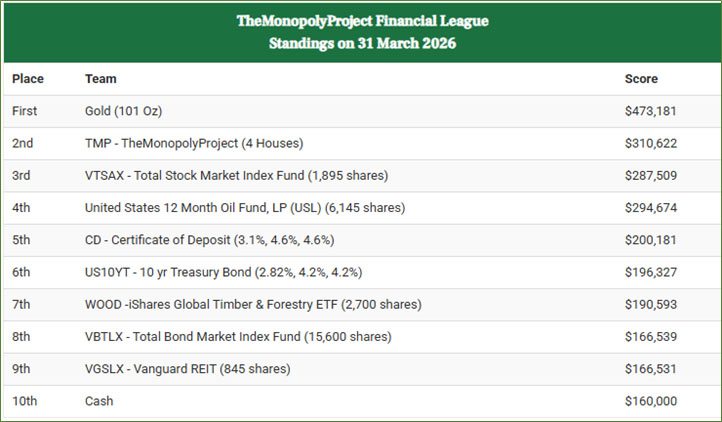Viewport: 722px width, 422px height.
Task: Select the VTSAX Total Stock Market Index Fund entry
Action: coord(236,175)
